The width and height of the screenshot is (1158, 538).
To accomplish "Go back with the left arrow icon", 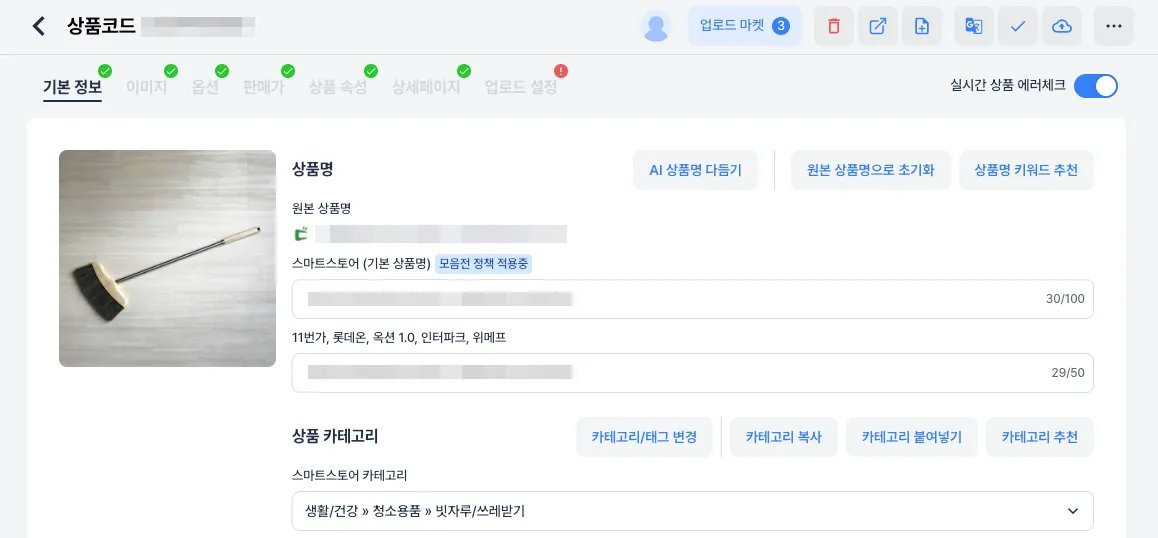I will 38,27.
